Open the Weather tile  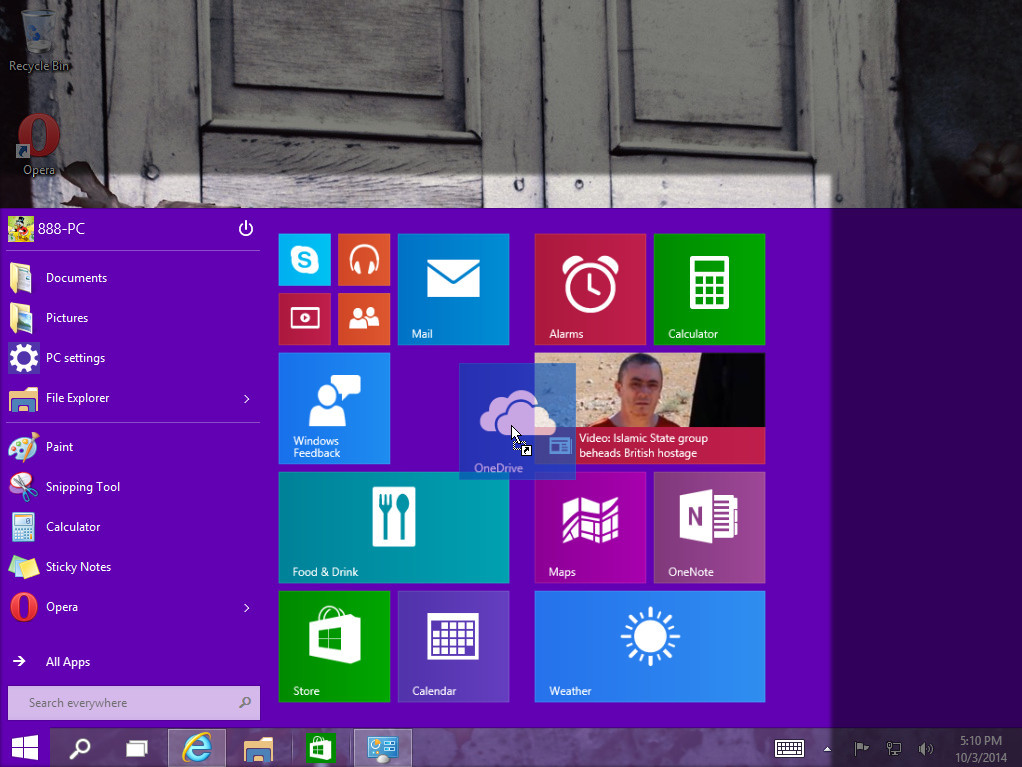[650, 646]
